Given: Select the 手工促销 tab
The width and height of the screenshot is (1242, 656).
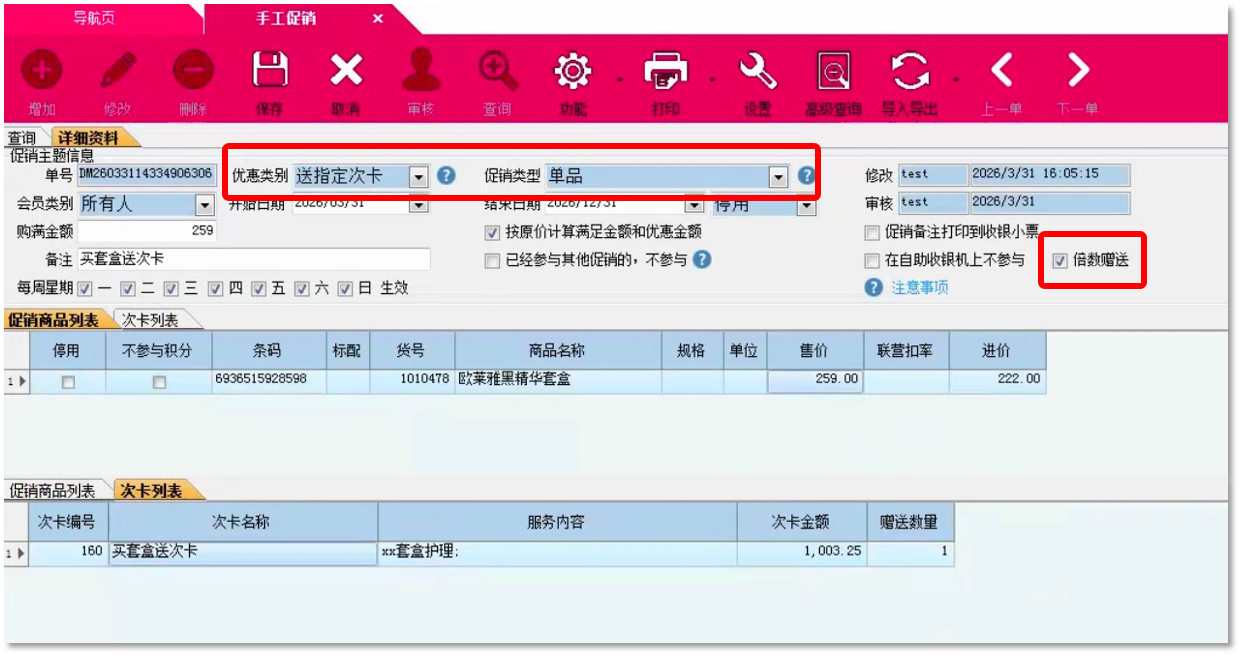Looking at the screenshot, I should coord(287,19).
